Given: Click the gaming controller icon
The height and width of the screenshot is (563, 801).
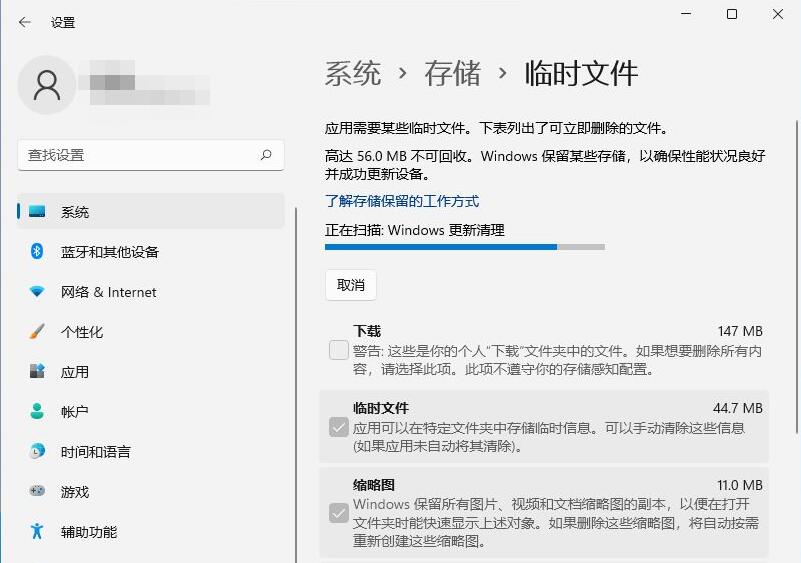Looking at the screenshot, I should (x=37, y=492).
